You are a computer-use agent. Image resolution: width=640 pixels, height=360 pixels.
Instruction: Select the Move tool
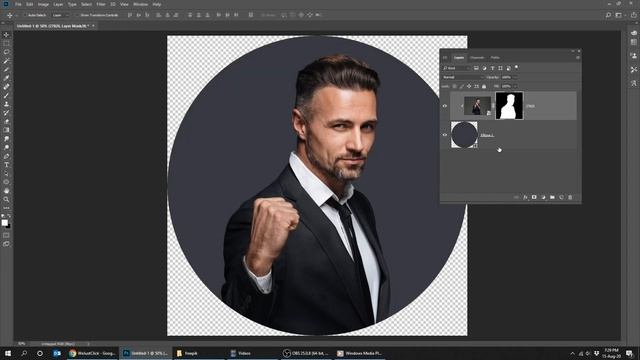[x=6, y=35]
